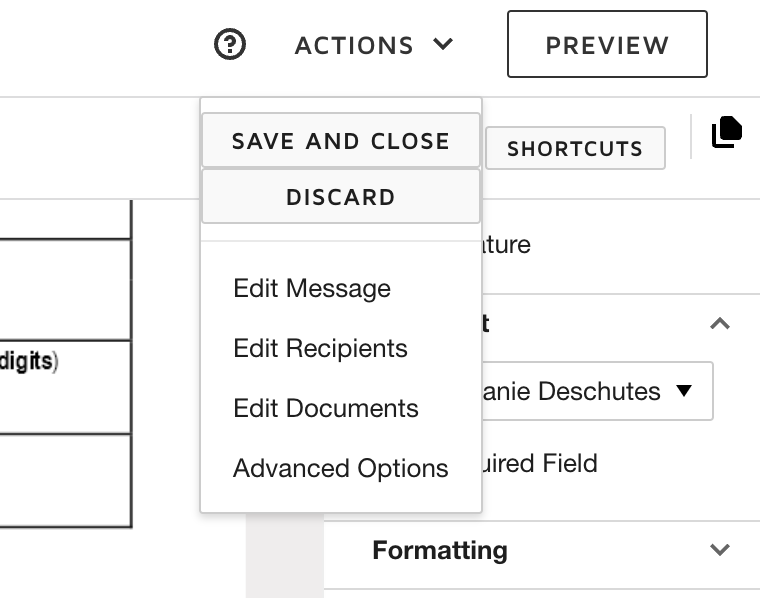760x598 pixels.
Task: Collapse the recipient section chevron
Action: [719, 324]
